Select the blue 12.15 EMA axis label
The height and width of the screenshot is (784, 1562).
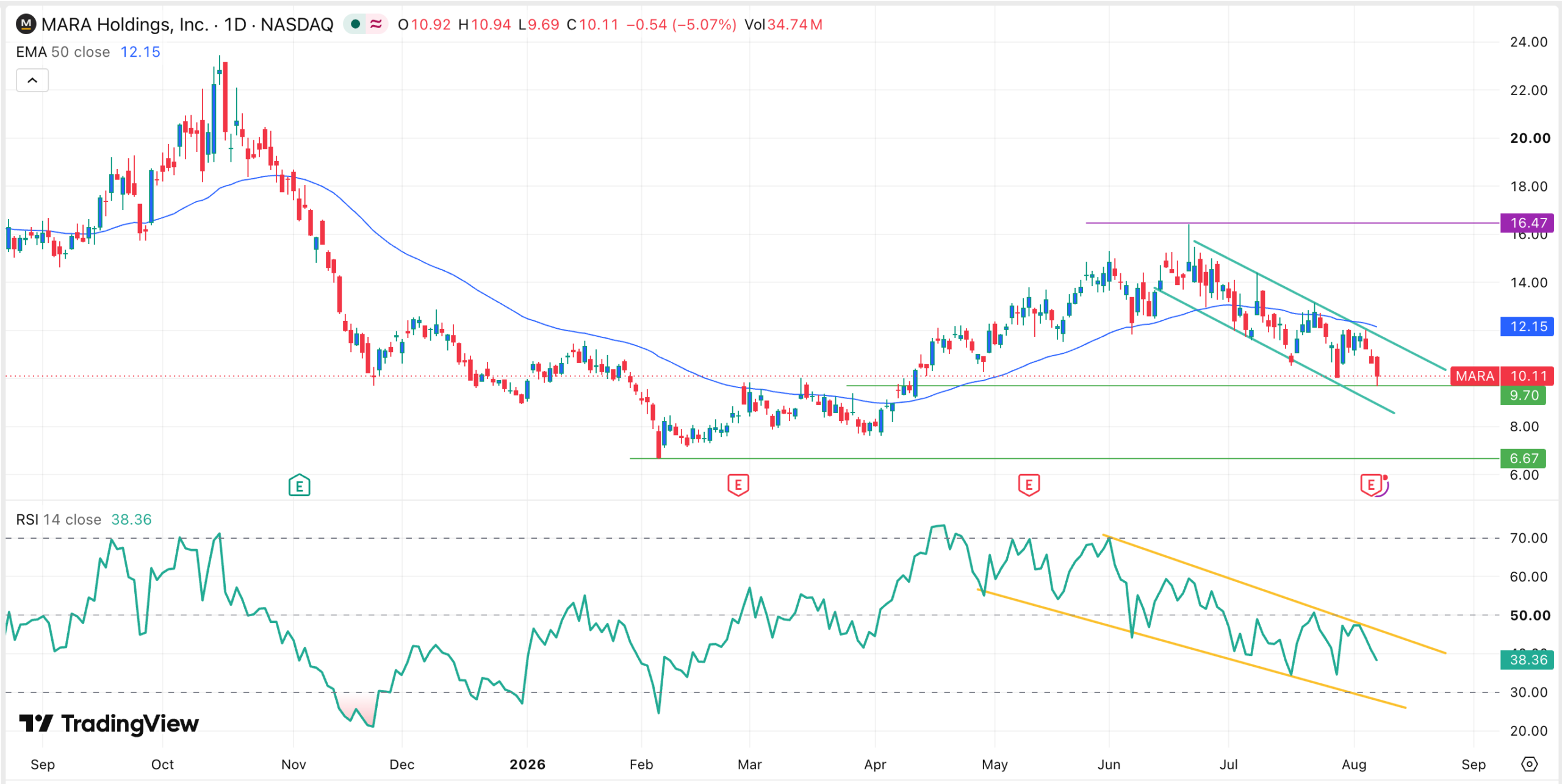1527,326
